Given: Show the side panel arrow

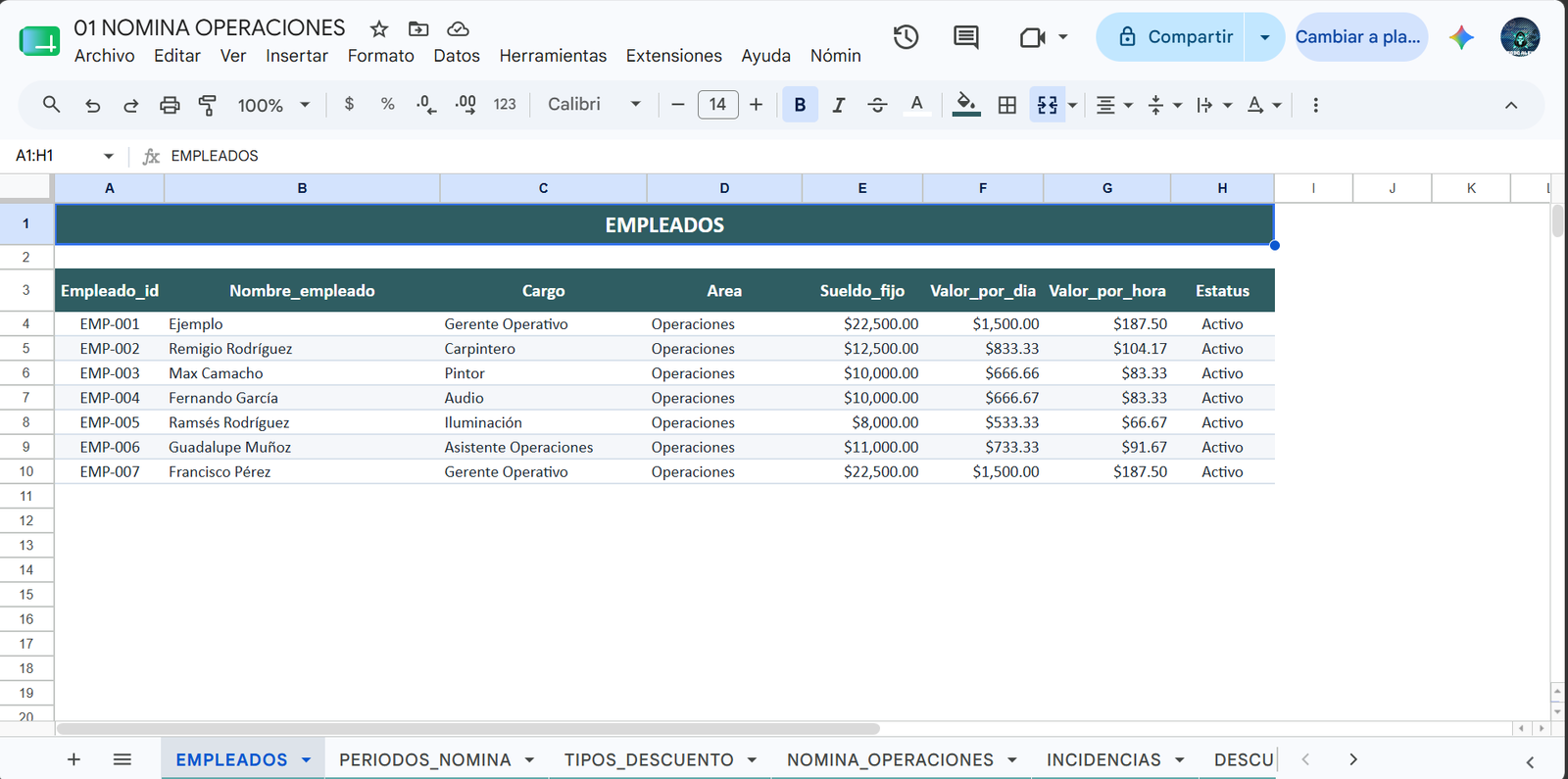Looking at the screenshot, I should pyautogui.click(x=1530, y=761).
